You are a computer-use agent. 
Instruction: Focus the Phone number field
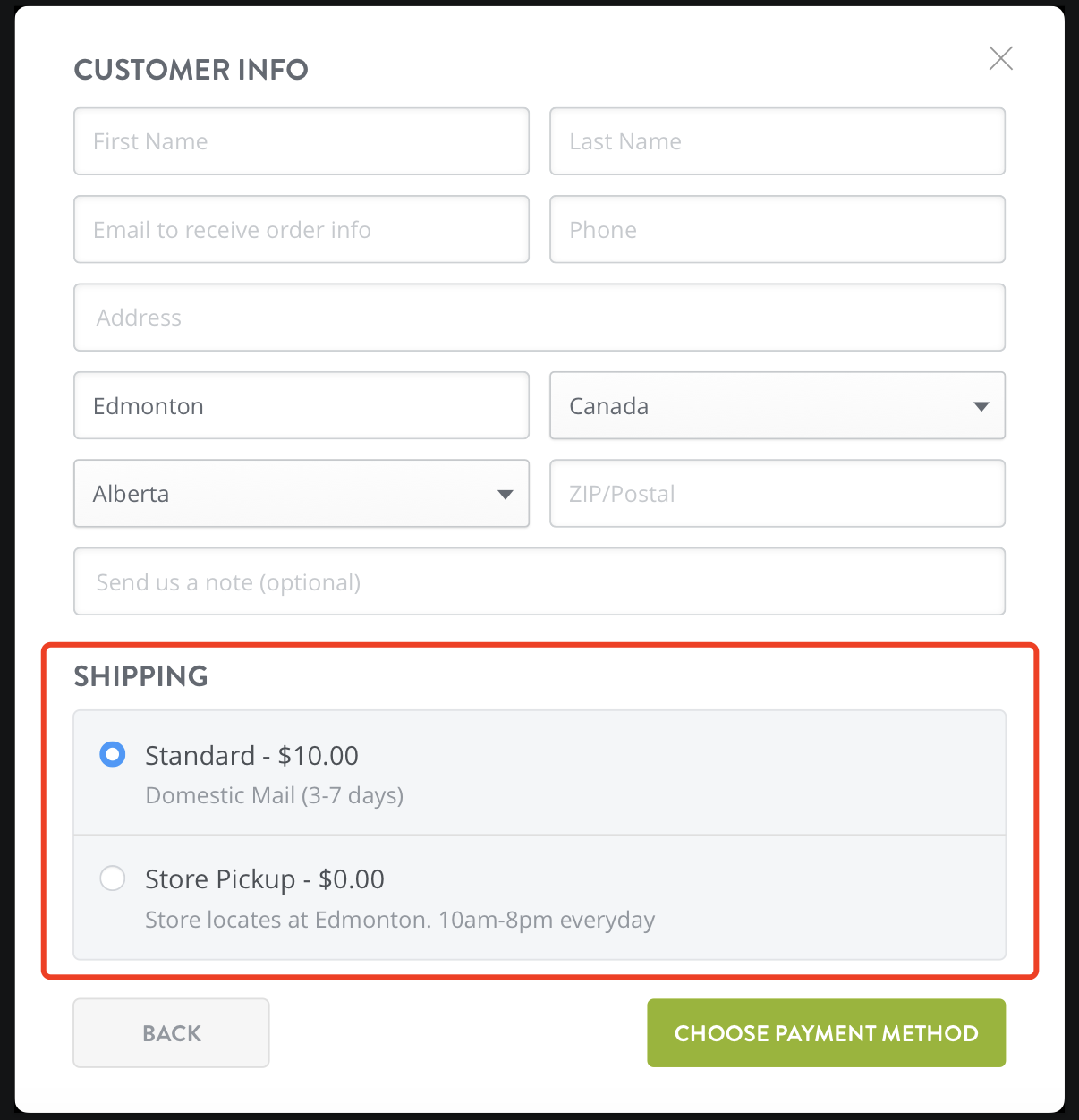pos(777,230)
